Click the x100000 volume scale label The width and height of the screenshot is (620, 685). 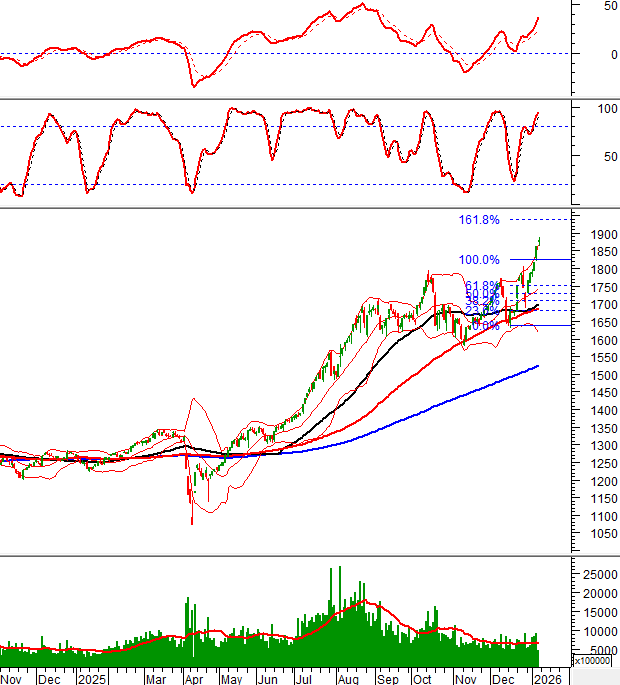tap(594, 661)
